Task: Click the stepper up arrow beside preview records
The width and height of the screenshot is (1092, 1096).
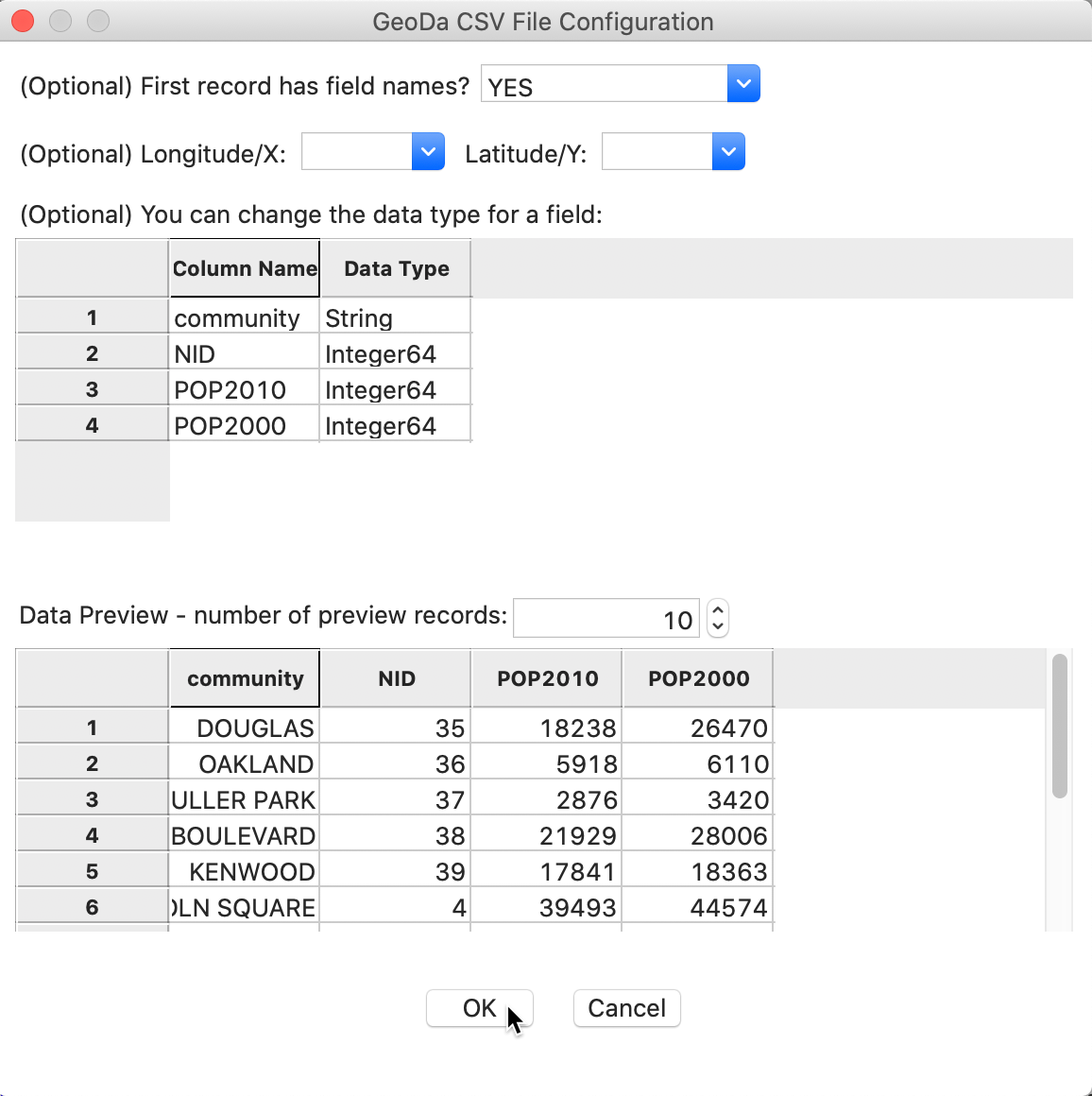Action: coord(718,609)
